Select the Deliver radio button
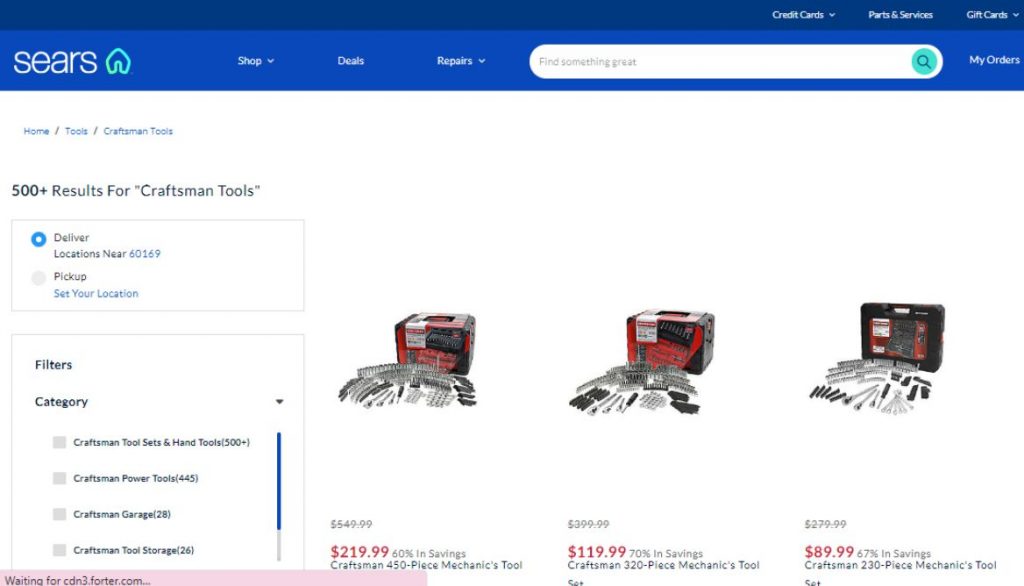This screenshot has height=586, width=1024. pos(39,239)
